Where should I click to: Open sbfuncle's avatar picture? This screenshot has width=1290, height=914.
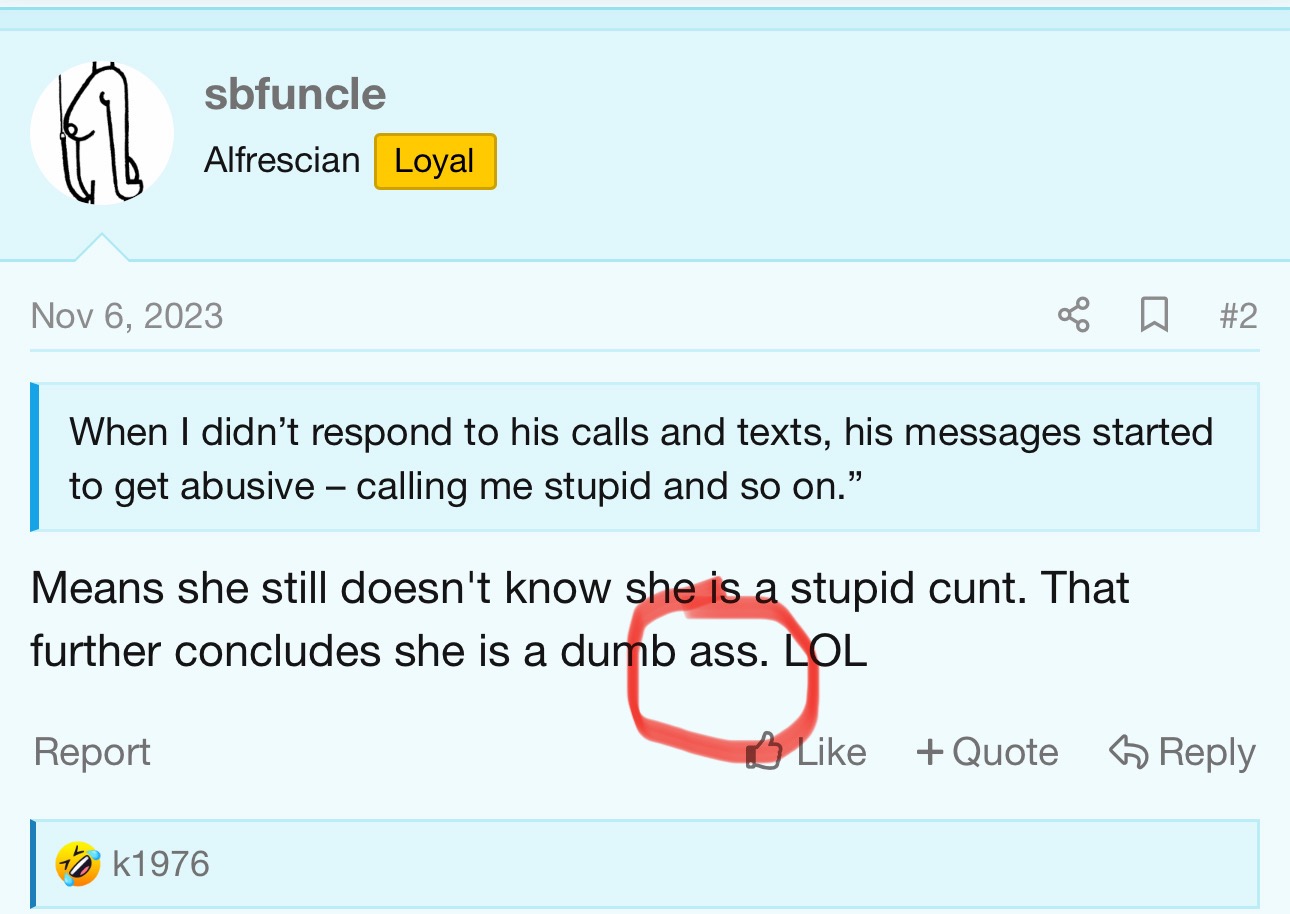pyautogui.click(x=102, y=133)
